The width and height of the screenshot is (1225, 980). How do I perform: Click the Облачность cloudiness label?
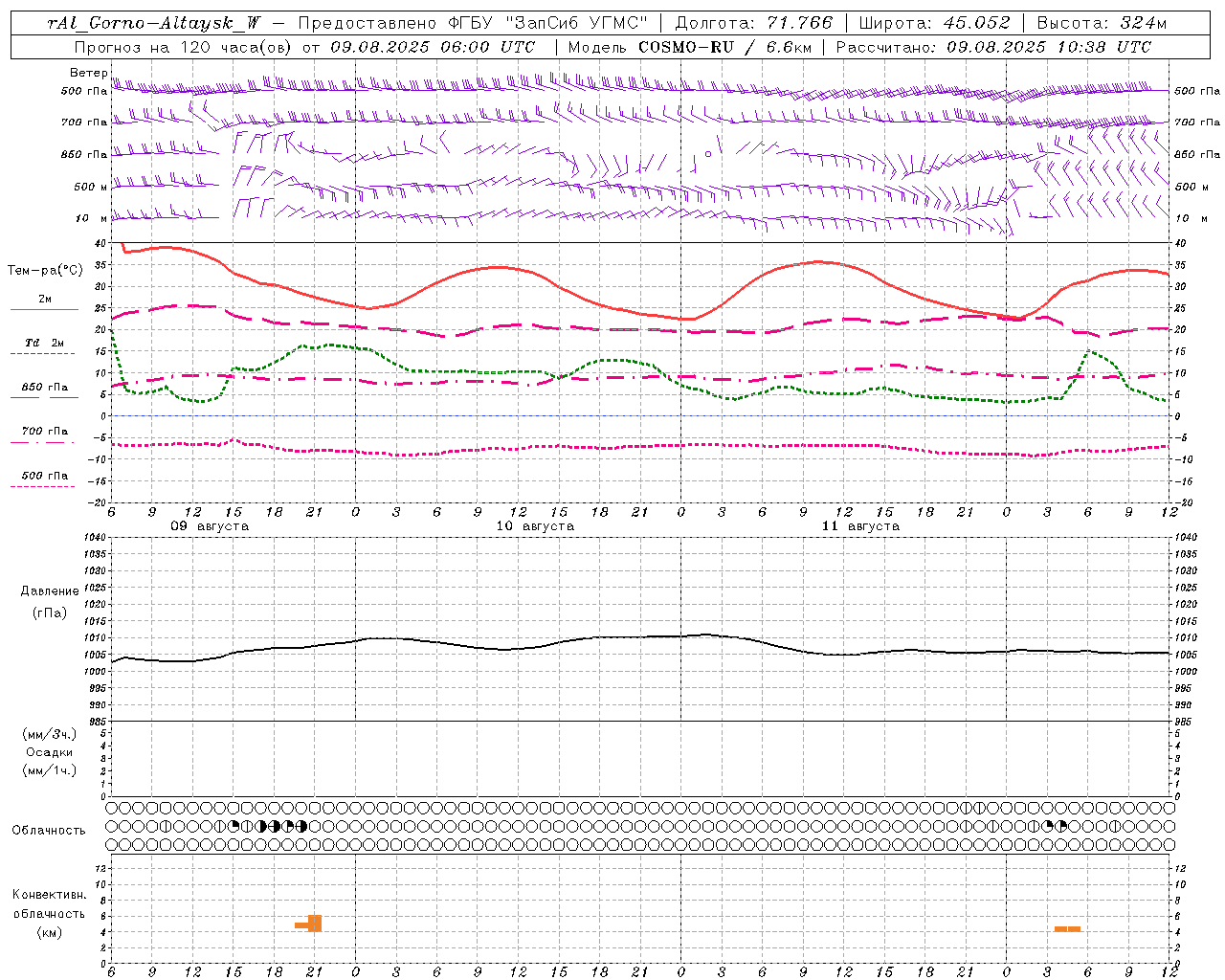click(49, 830)
